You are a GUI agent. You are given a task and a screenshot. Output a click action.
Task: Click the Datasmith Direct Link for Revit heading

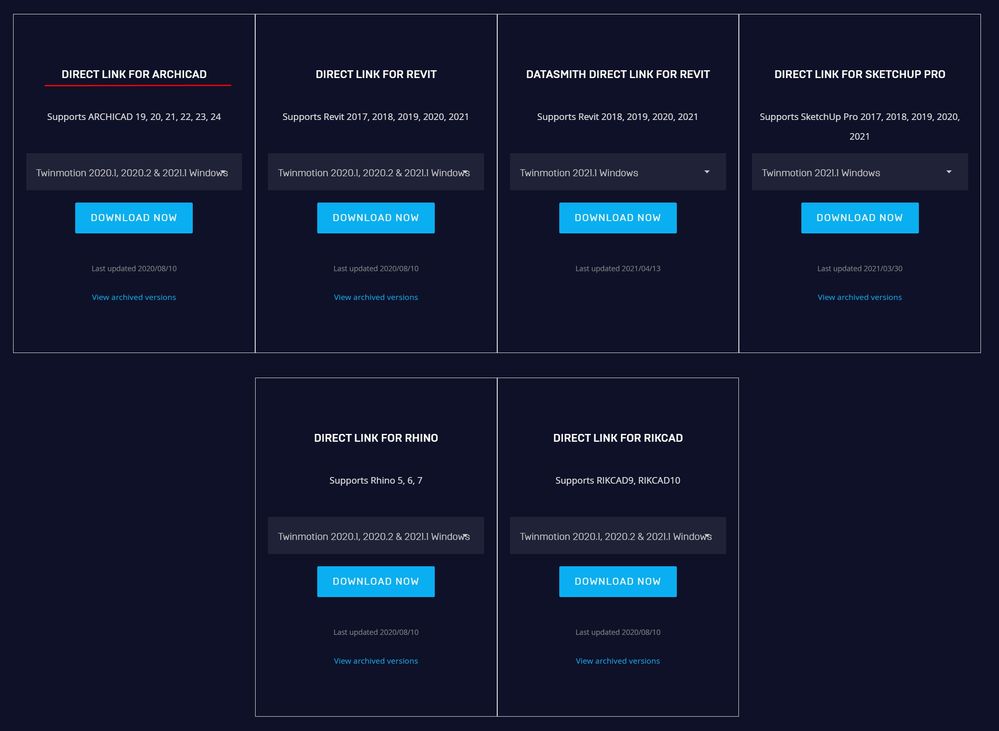point(618,74)
